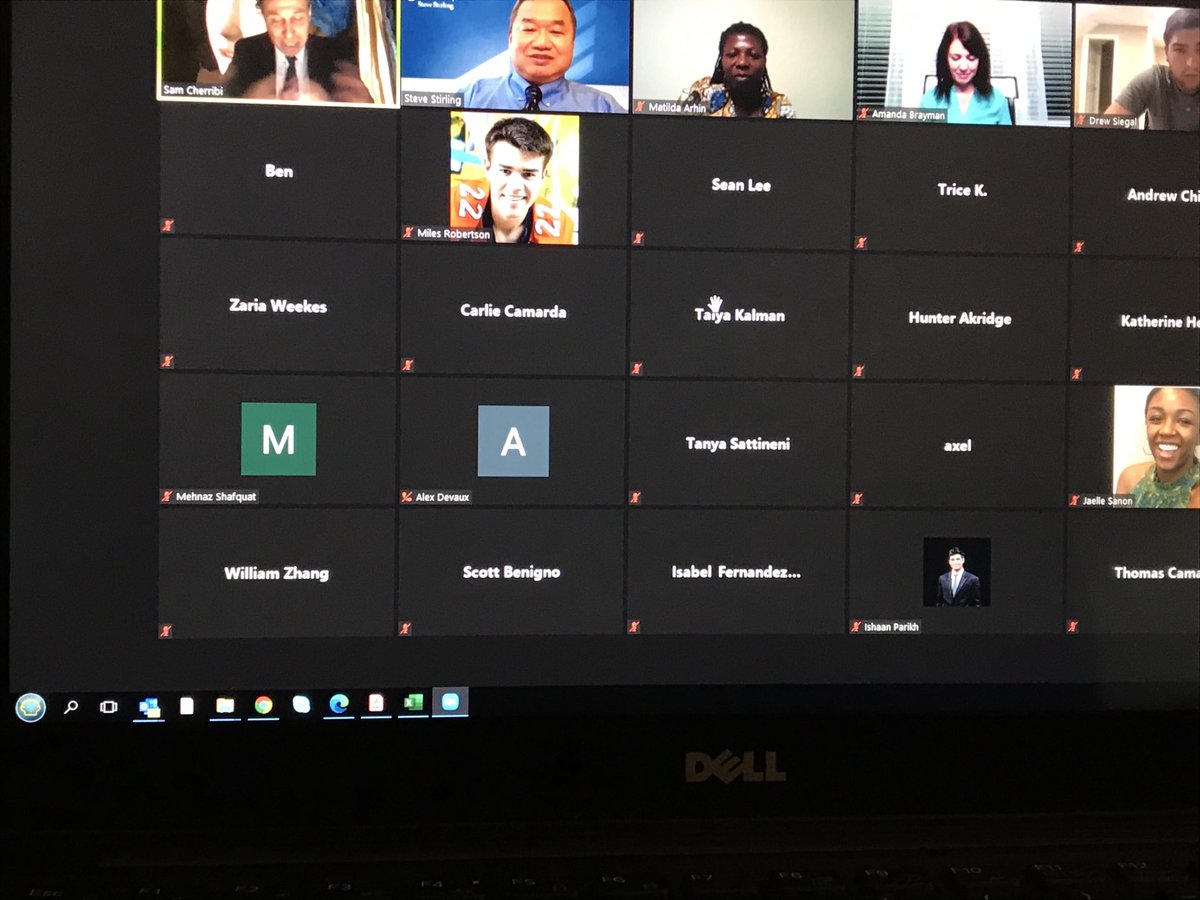The height and width of the screenshot is (900, 1200).
Task: Click the name Sean Lee
Action: coord(741,185)
